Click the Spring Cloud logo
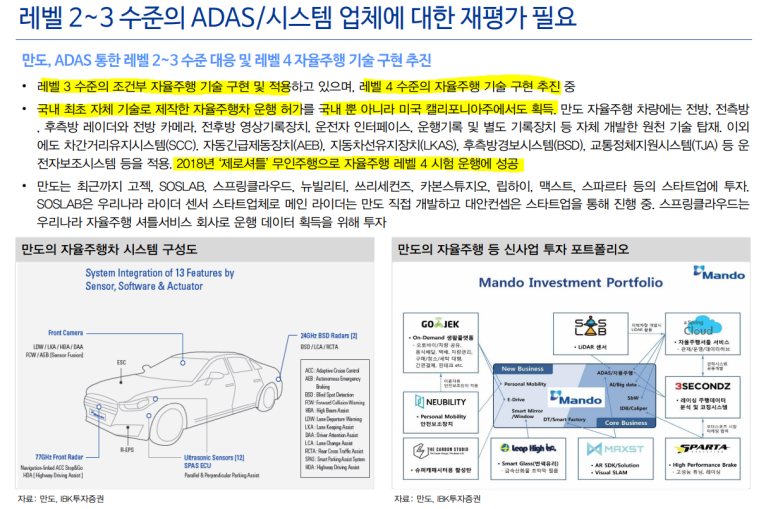 click(702, 326)
